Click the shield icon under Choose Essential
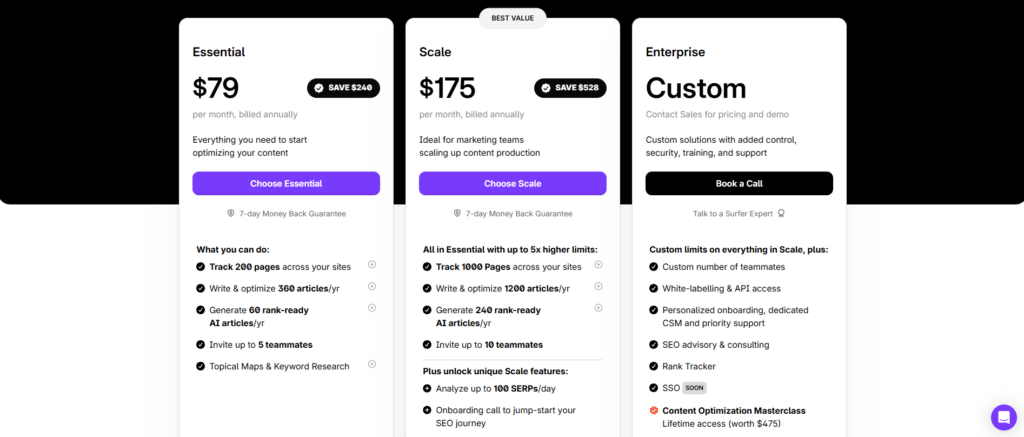The width and height of the screenshot is (1024, 437). pyautogui.click(x=231, y=214)
